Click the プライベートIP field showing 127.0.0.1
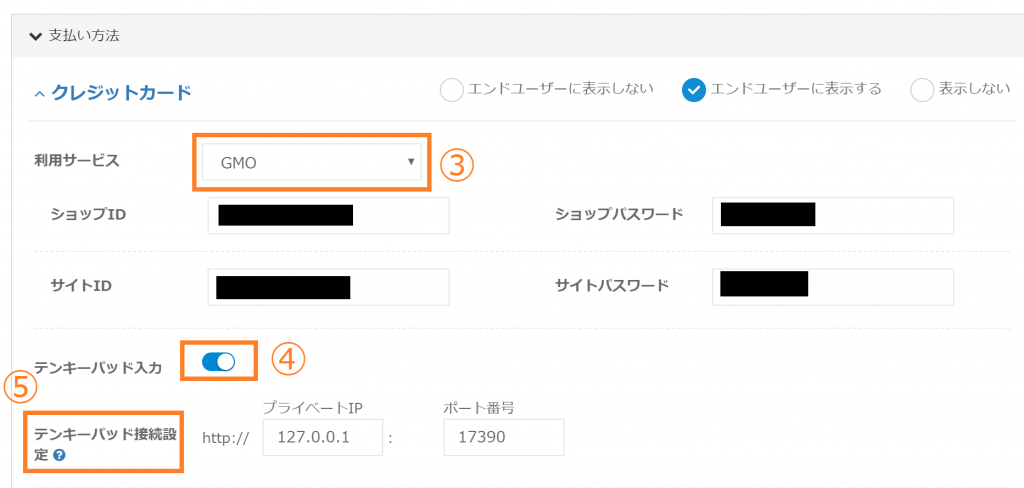The image size is (1024, 488). pyautogui.click(x=322, y=437)
